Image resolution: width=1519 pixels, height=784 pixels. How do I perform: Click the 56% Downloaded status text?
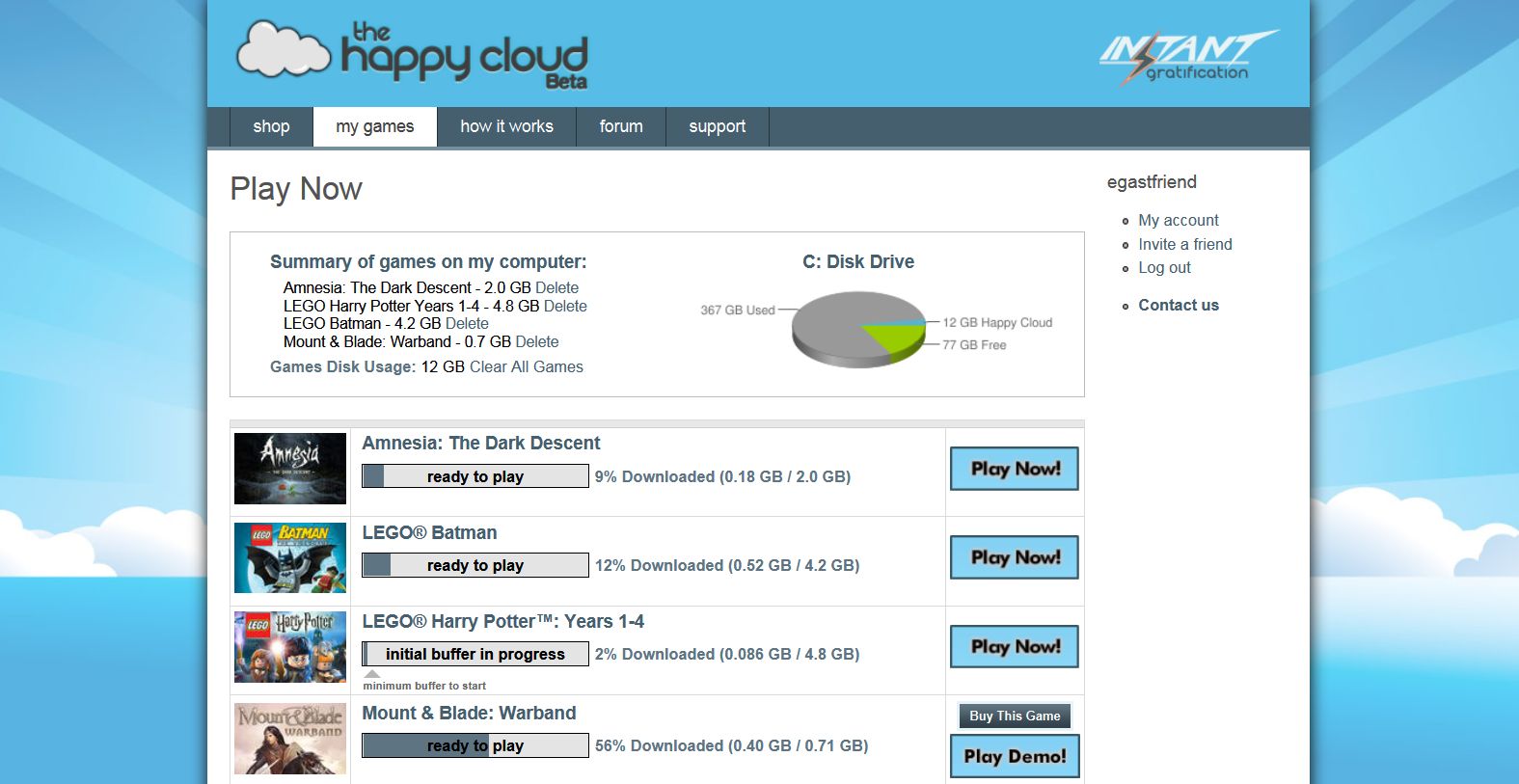tap(731, 745)
